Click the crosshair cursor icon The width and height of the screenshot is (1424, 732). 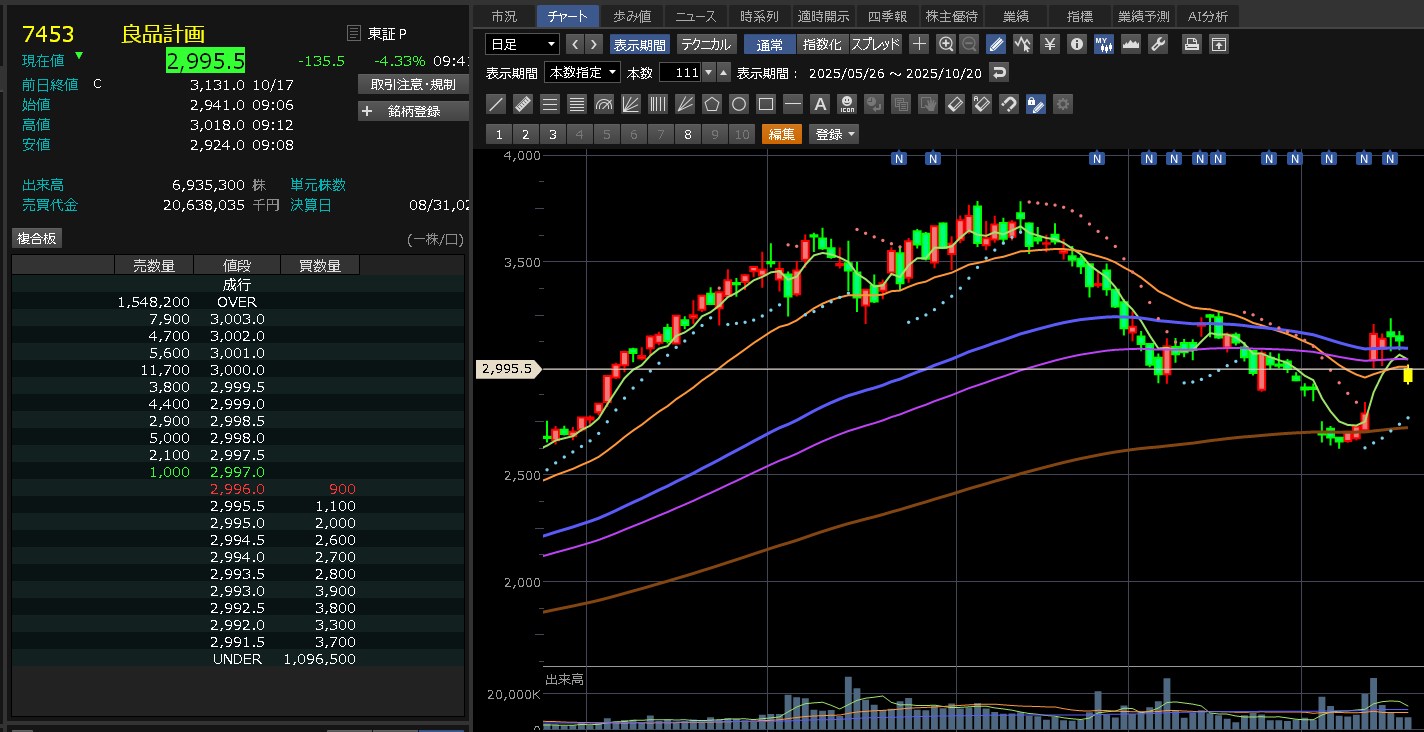tap(919, 44)
